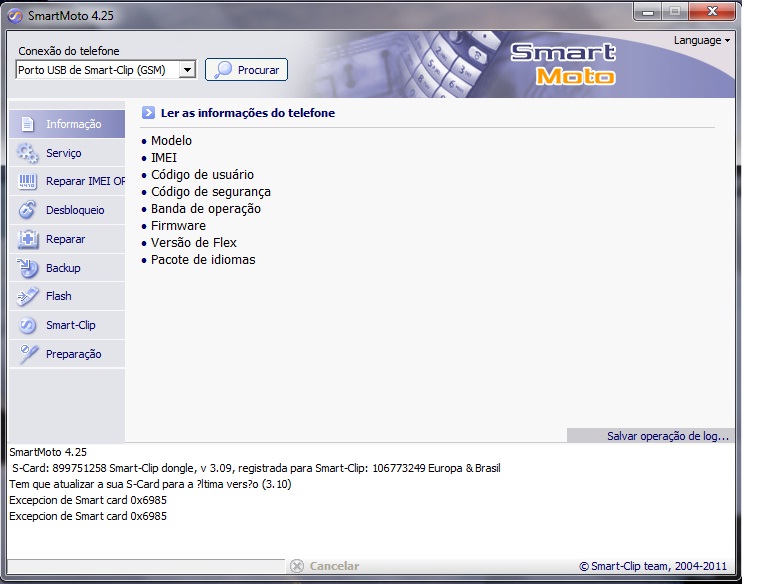Viewport: 768px width, 584px height.
Task: Click the cancel X icon at bottom
Action: pyautogui.click(x=297, y=566)
